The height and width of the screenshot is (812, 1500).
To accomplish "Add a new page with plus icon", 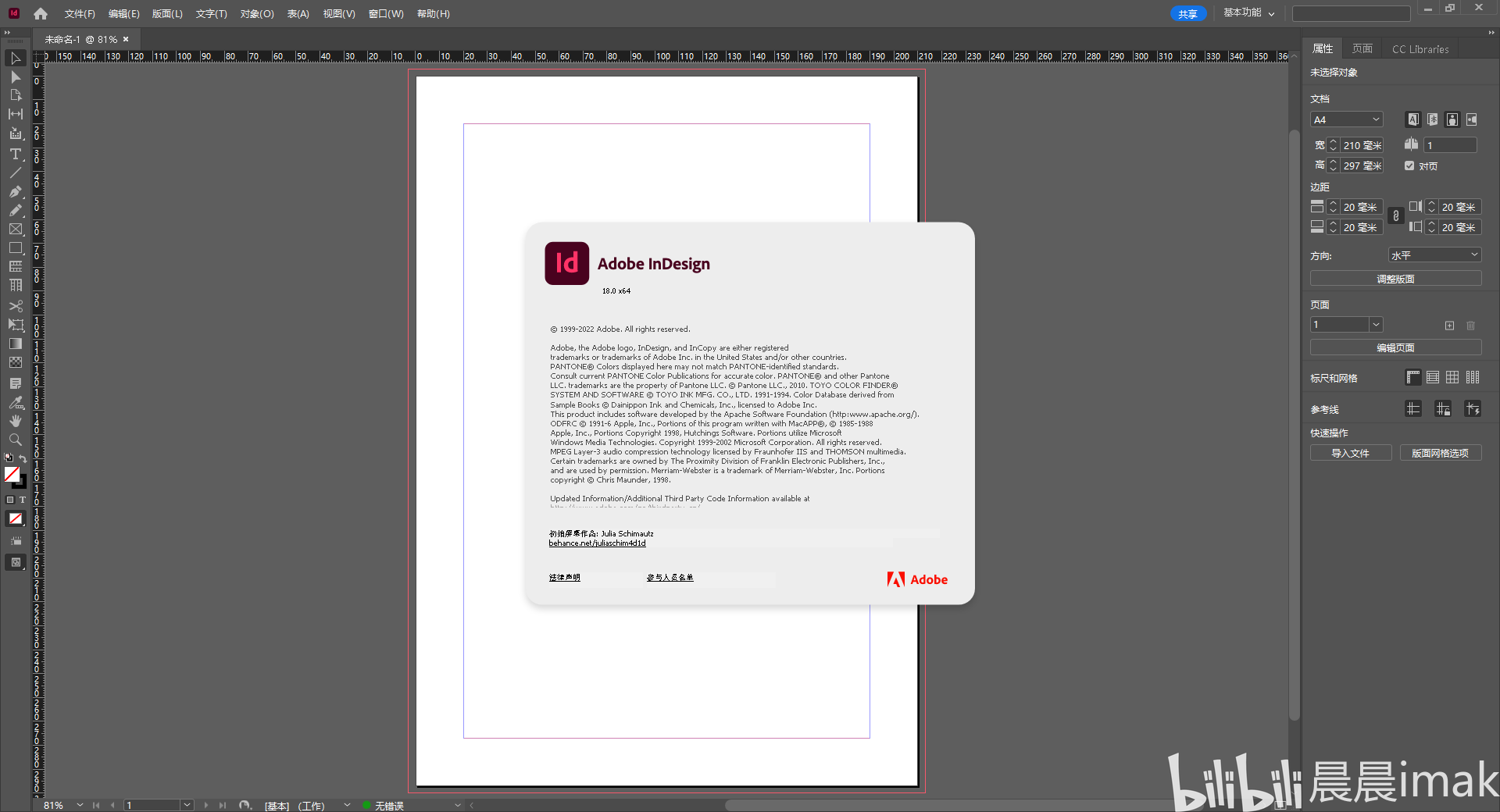I will point(1449,326).
